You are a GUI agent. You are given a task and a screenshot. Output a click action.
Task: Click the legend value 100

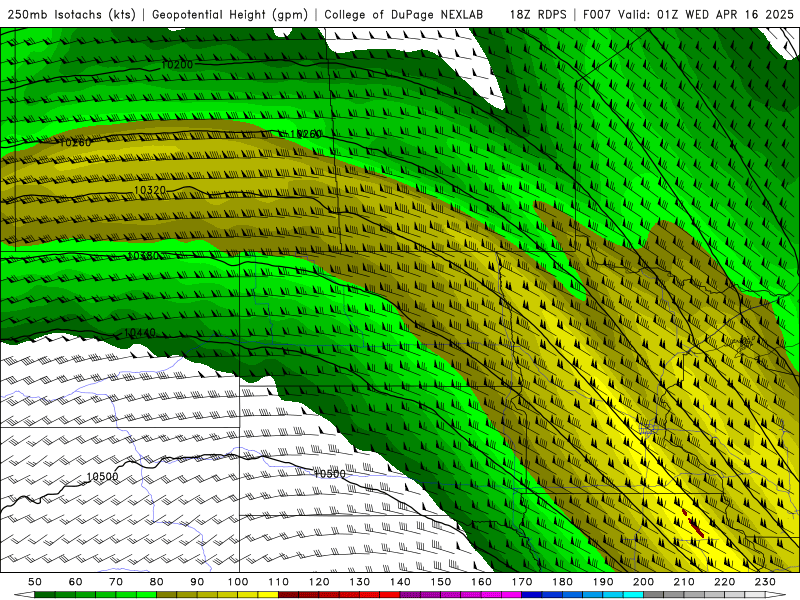[x=238, y=582]
